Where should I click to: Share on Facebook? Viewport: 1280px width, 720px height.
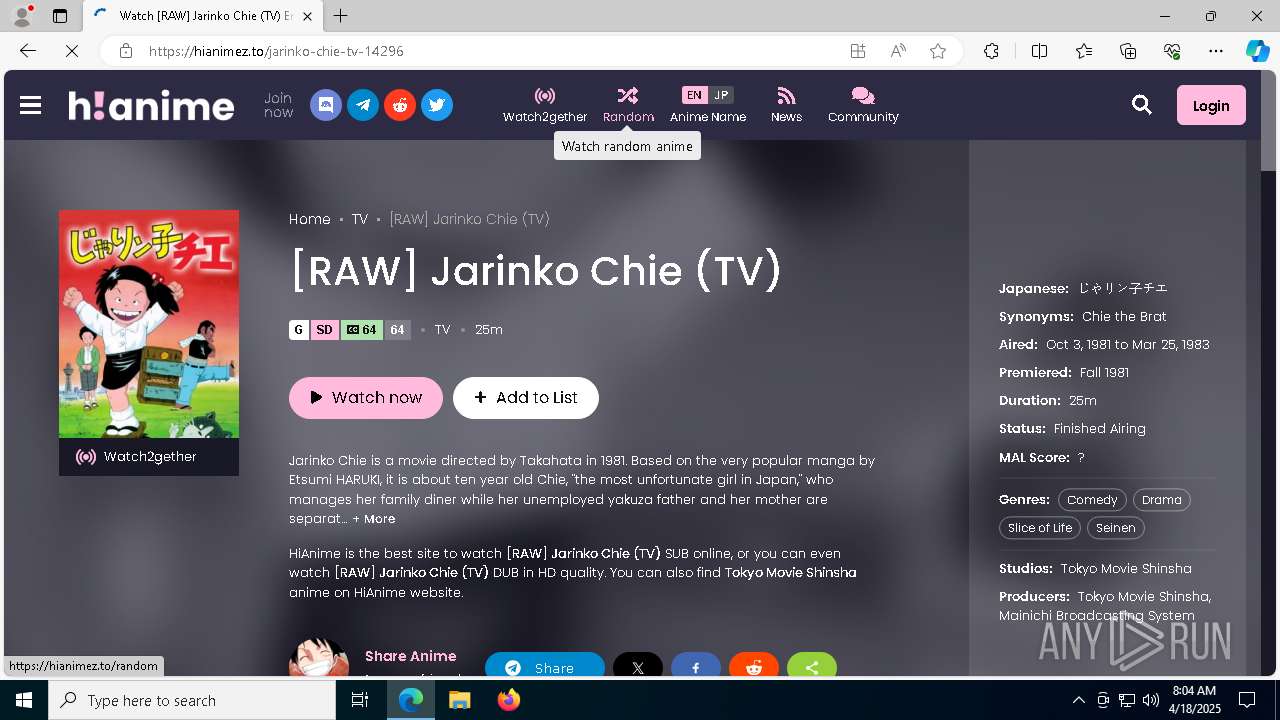pos(696,667)
